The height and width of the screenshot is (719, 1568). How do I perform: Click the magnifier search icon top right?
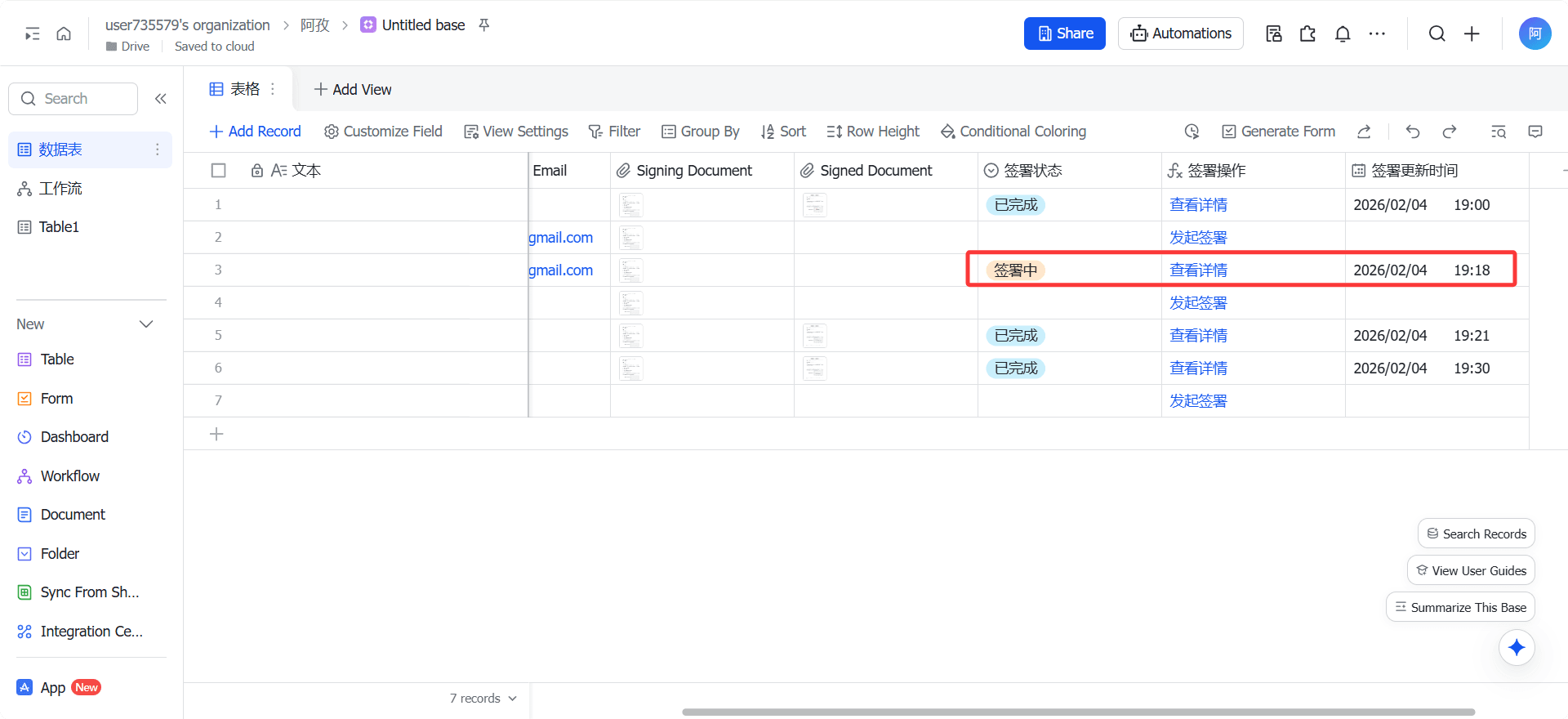pos(1437,33)
